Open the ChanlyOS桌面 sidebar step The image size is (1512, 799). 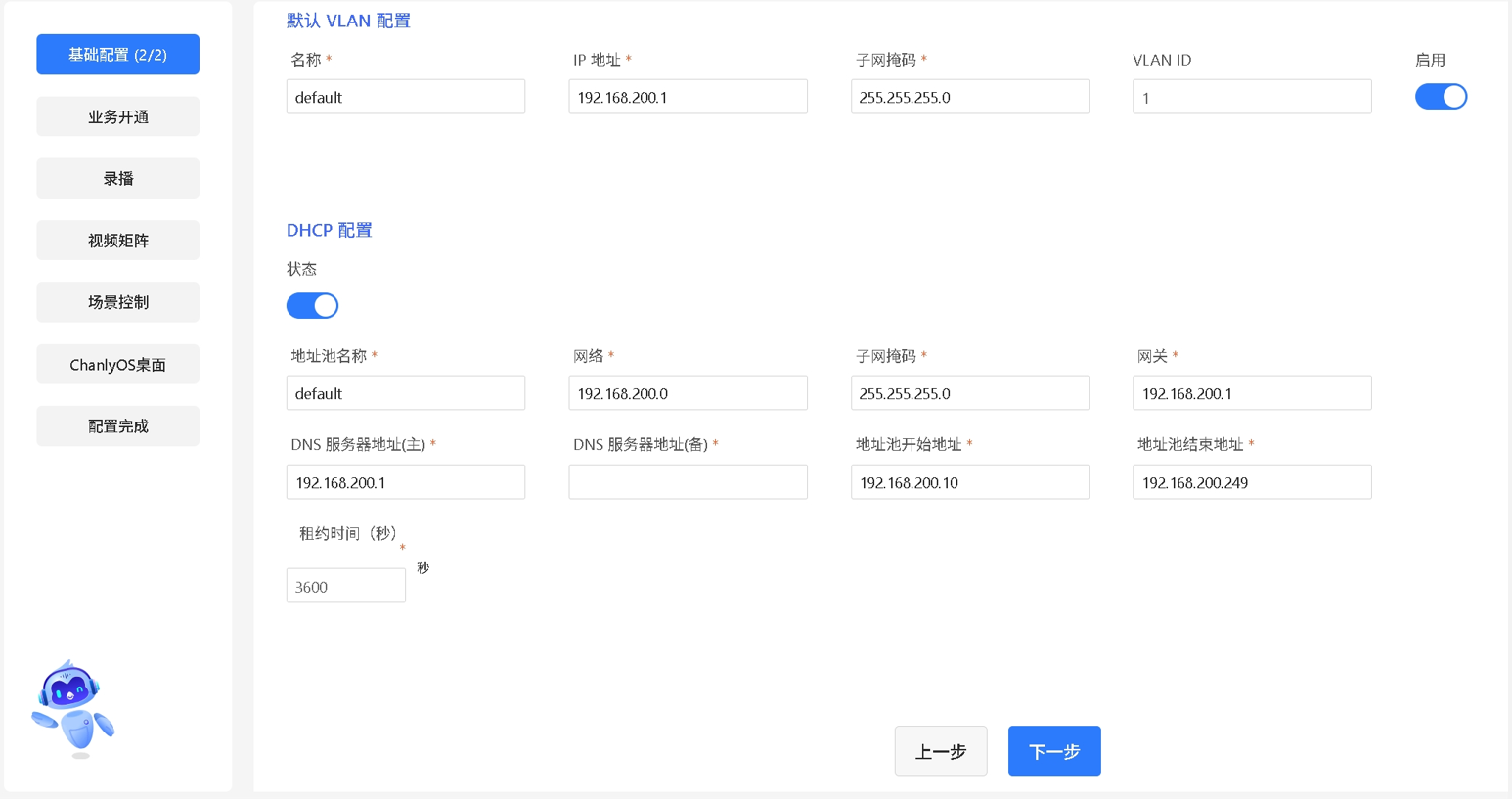[118, 365]
